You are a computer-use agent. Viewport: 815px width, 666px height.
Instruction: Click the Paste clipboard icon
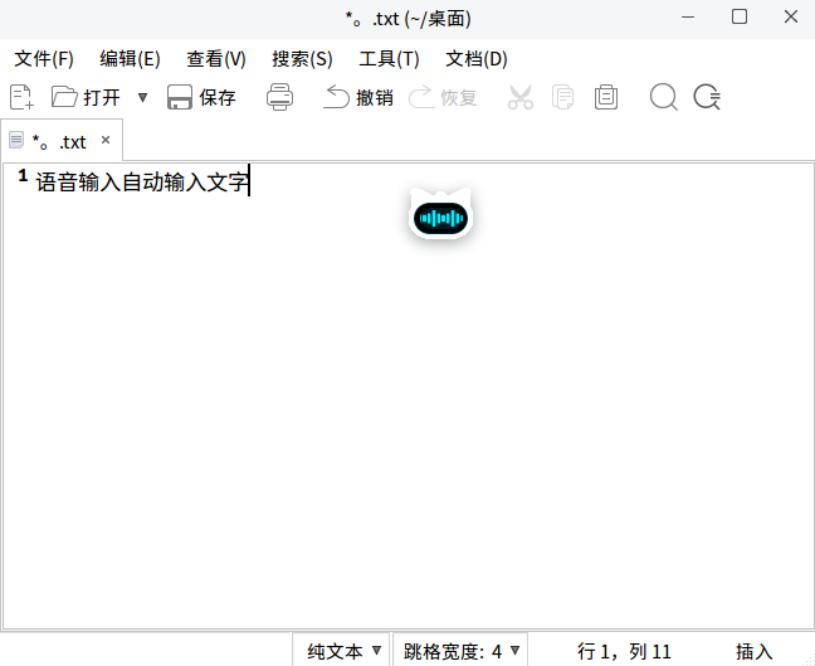coord(605,97)
